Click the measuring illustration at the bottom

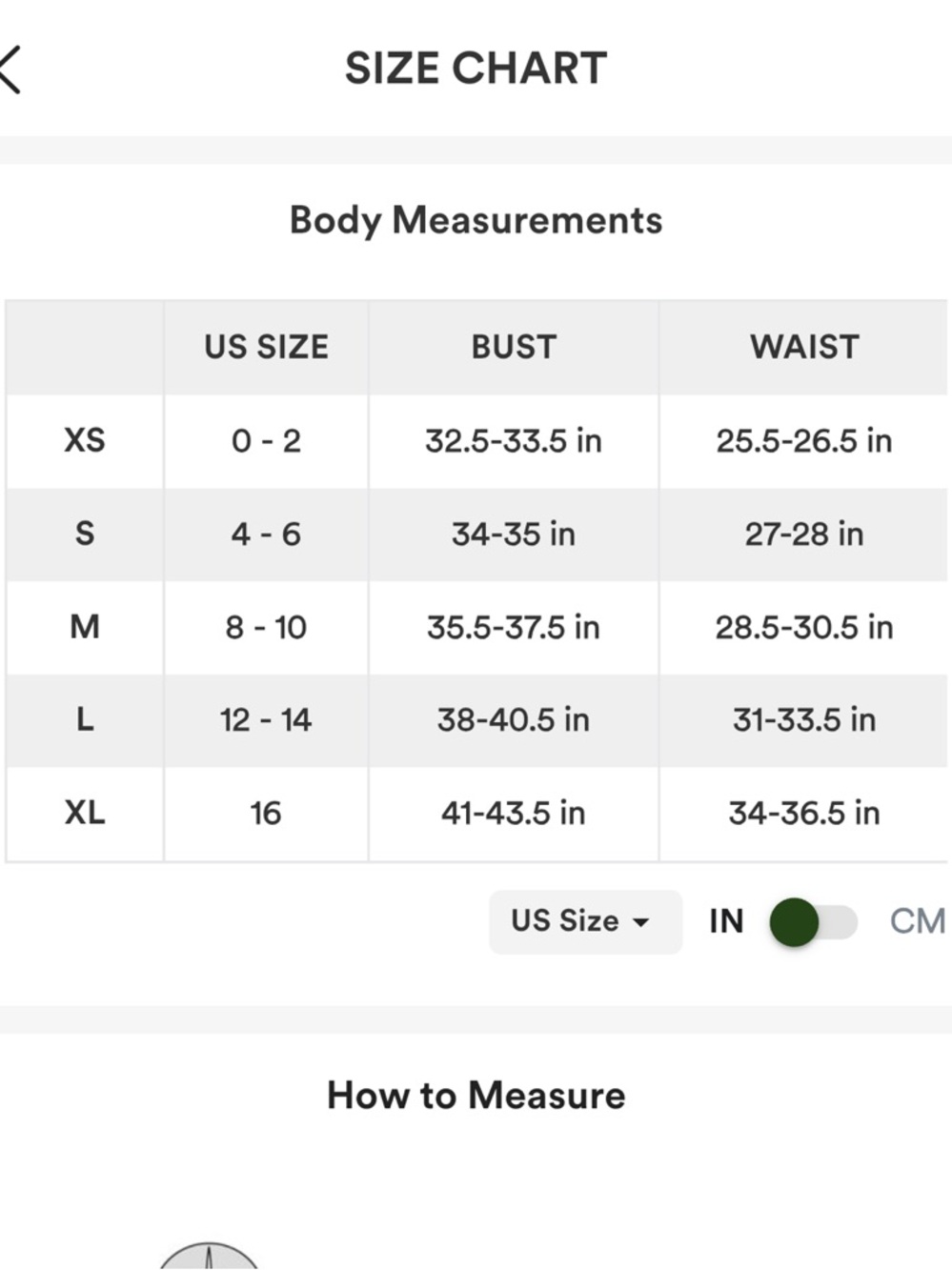209,1256
